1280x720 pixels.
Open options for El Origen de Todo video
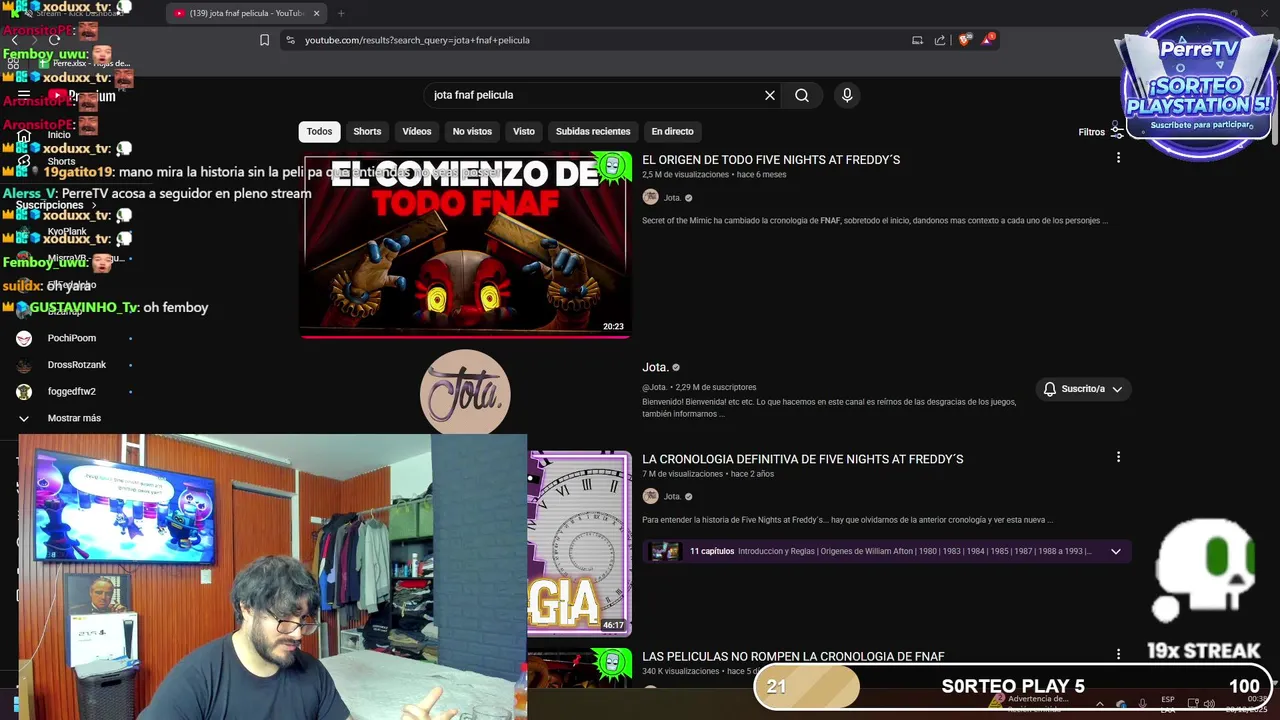[x=1118, y=157]
